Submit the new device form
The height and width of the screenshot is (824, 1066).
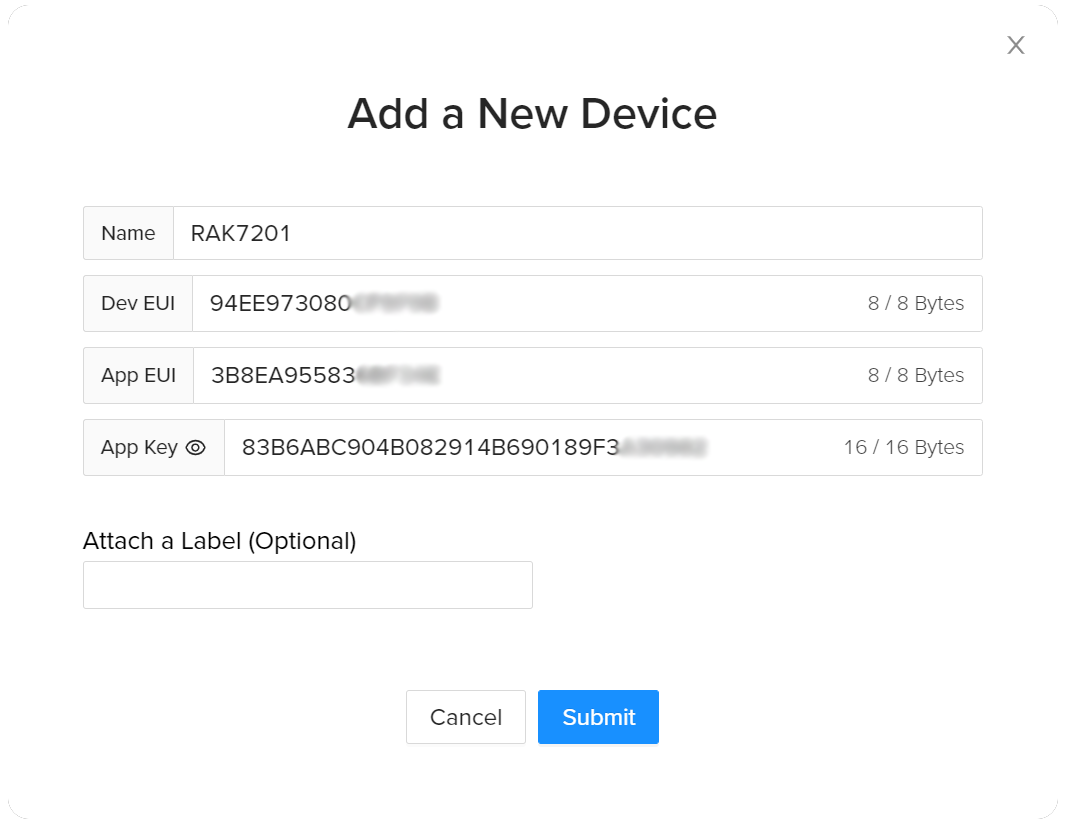tap(598, 717)
